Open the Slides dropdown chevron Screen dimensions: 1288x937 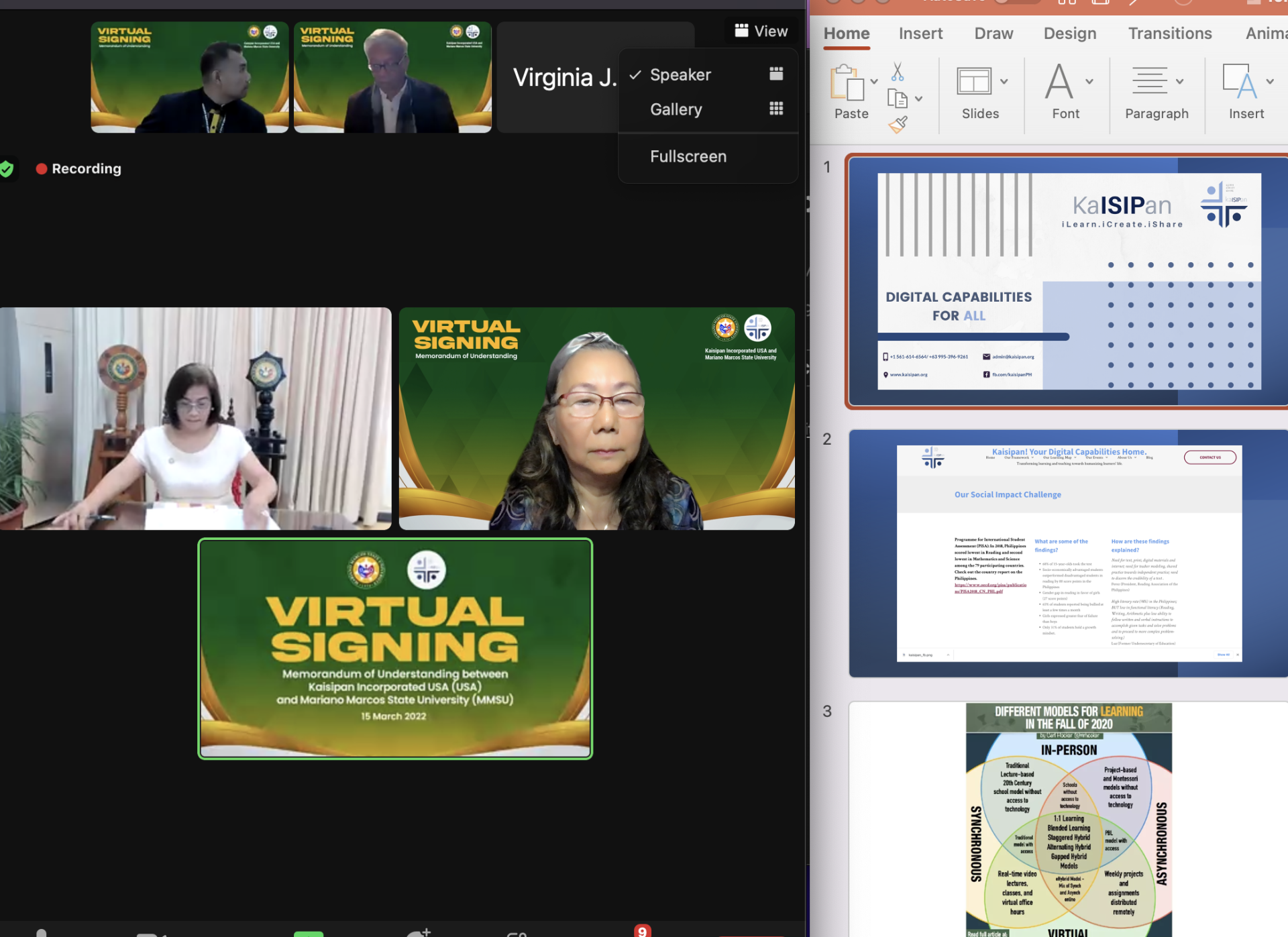(1004, 82)
